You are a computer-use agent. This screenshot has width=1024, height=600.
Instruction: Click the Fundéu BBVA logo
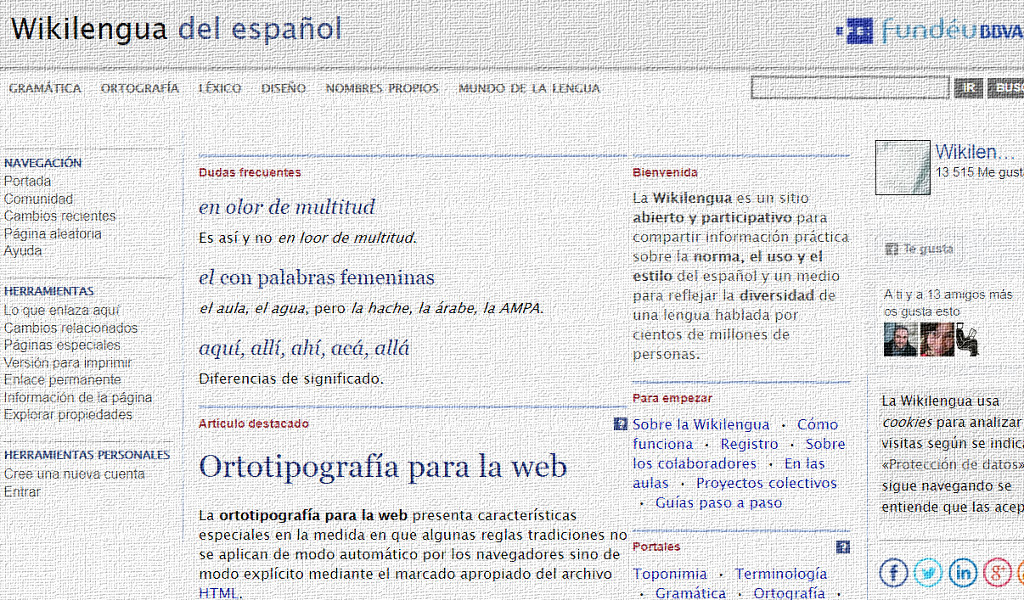point(928,31)
